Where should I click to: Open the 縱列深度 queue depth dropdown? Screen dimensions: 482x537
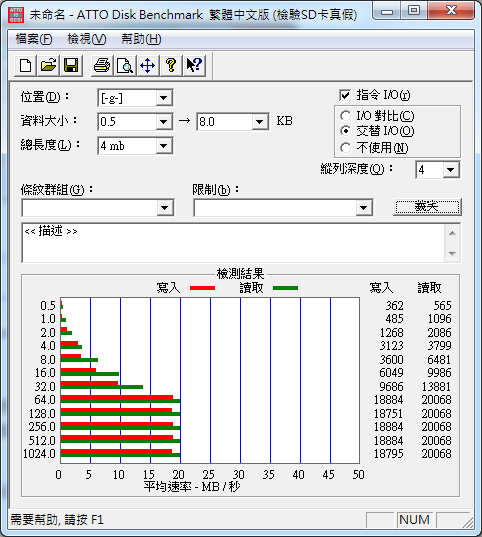[x=451, y=170]
